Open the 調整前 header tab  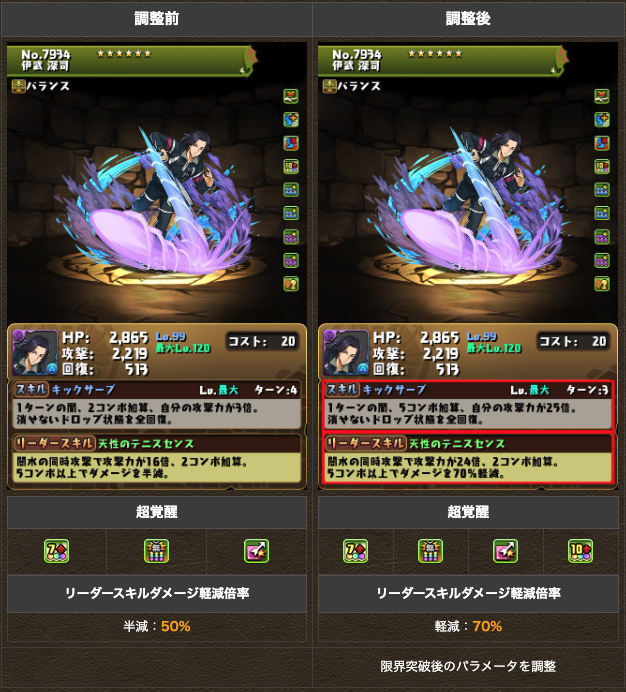pos(157,19)
